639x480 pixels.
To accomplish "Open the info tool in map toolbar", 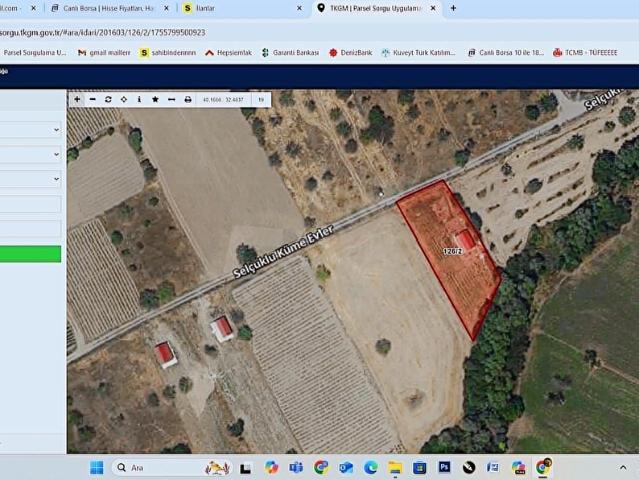I will [139, 100].
